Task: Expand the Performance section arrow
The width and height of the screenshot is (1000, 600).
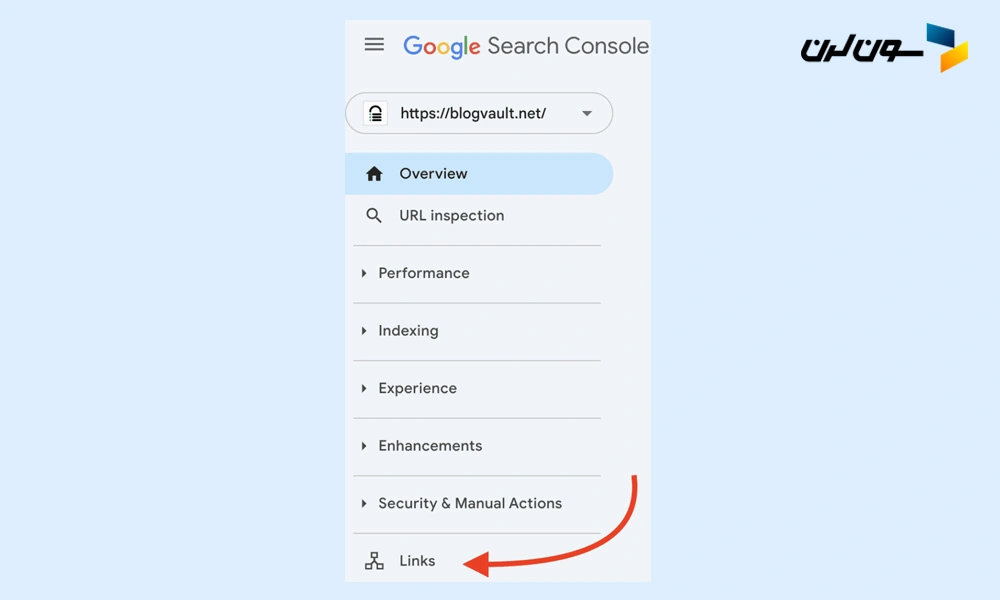Action: pos(364,273)
